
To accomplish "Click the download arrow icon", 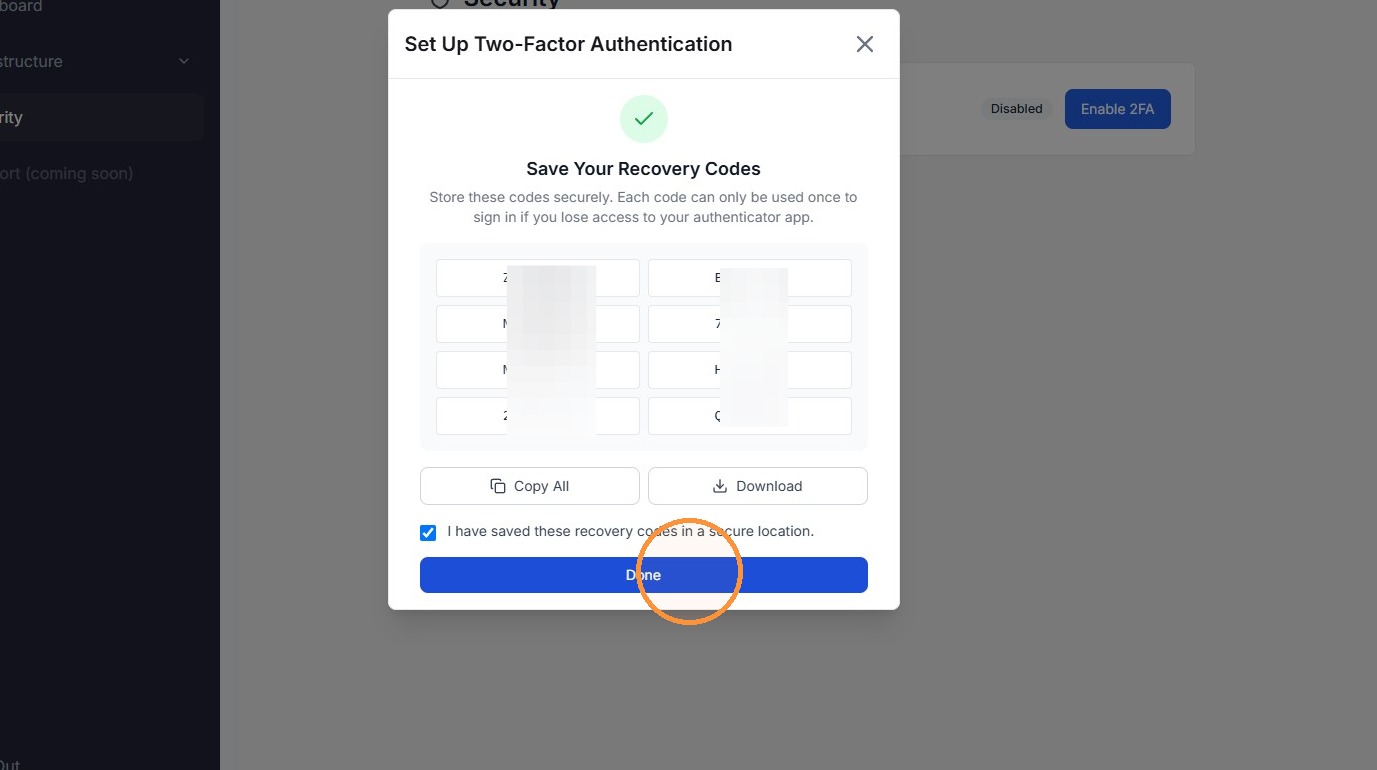I will point(720,486).
